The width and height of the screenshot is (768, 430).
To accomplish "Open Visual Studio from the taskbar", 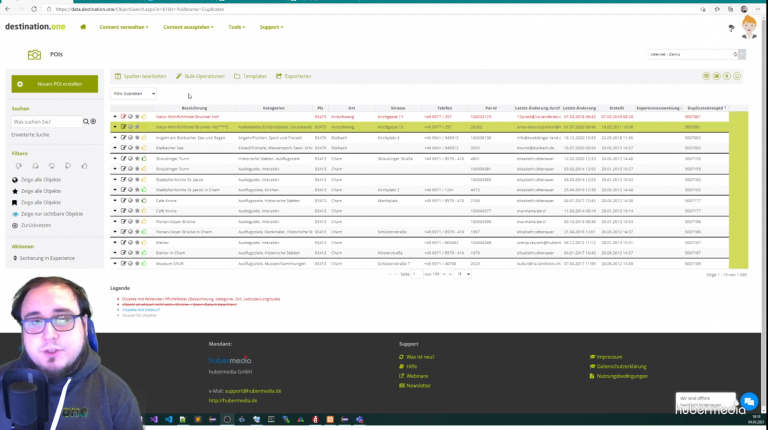I will tap(154, 420).
